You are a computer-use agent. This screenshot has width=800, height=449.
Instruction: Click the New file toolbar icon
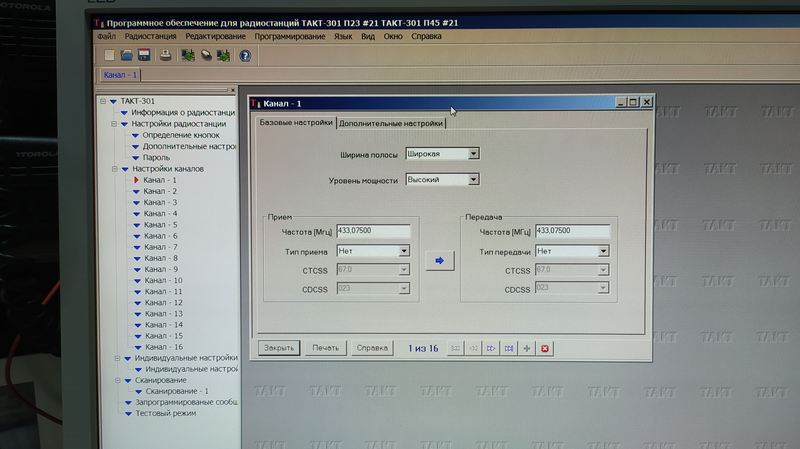pyautogui.click(x=109, y=55)
